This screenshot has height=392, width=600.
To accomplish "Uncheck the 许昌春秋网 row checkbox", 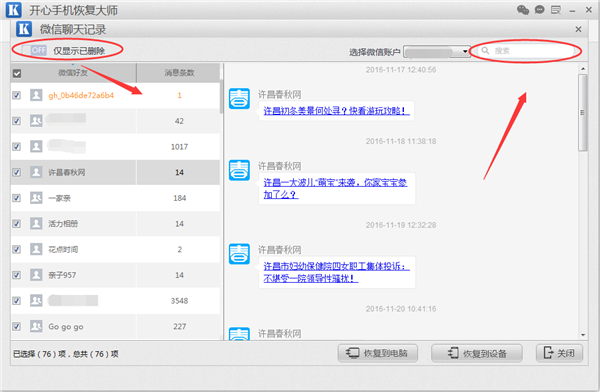I will tap(16, 172).
